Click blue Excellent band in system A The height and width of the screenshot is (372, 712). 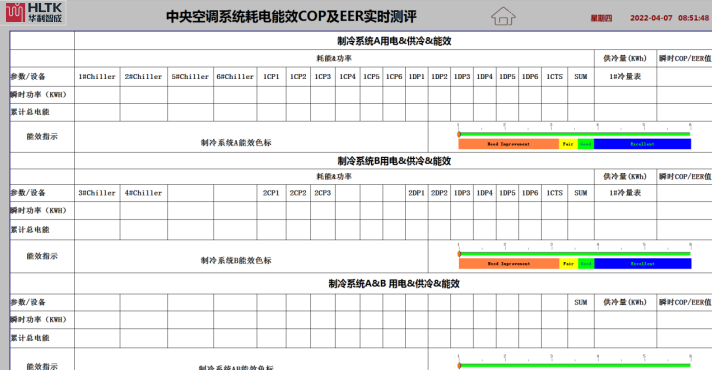[x=643, y=144]
